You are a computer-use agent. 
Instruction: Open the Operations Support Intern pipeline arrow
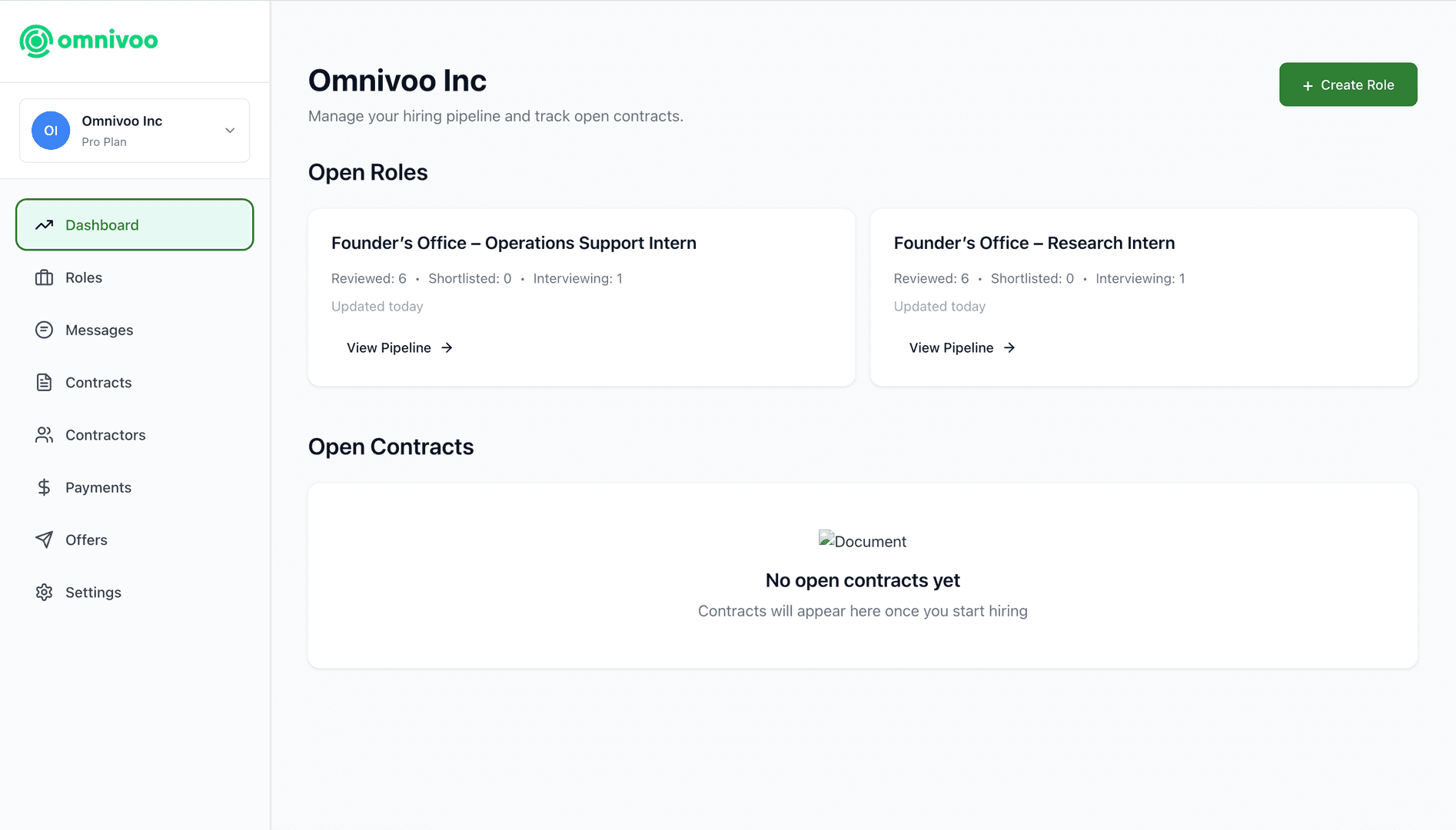446,347
